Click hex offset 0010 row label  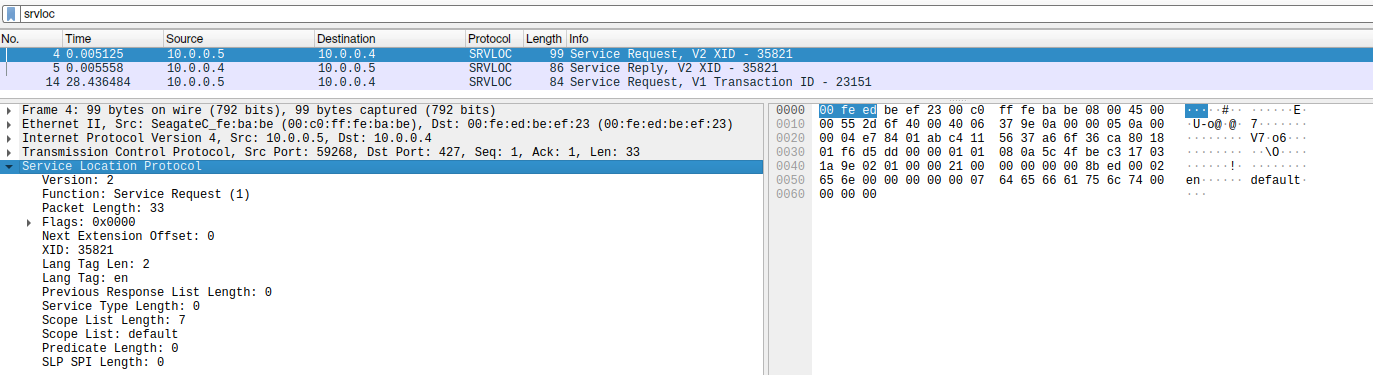tap(790, 124)
